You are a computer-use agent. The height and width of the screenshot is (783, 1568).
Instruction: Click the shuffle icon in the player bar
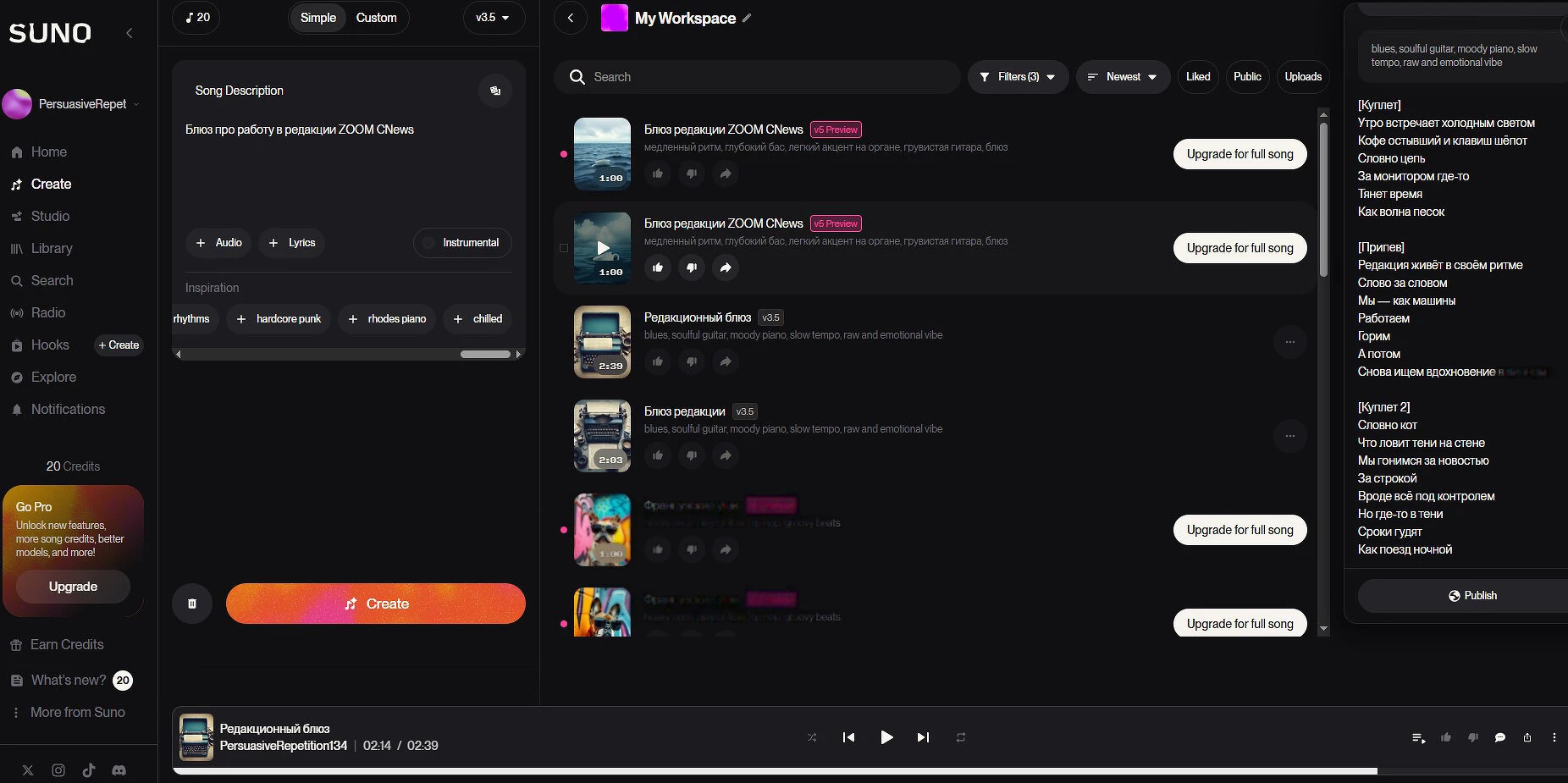point(812,737)
